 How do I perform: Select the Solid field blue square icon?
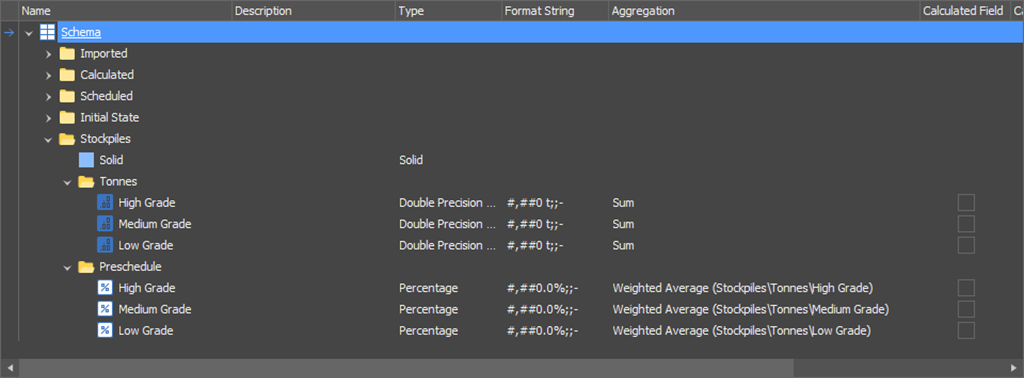[86, 160]
